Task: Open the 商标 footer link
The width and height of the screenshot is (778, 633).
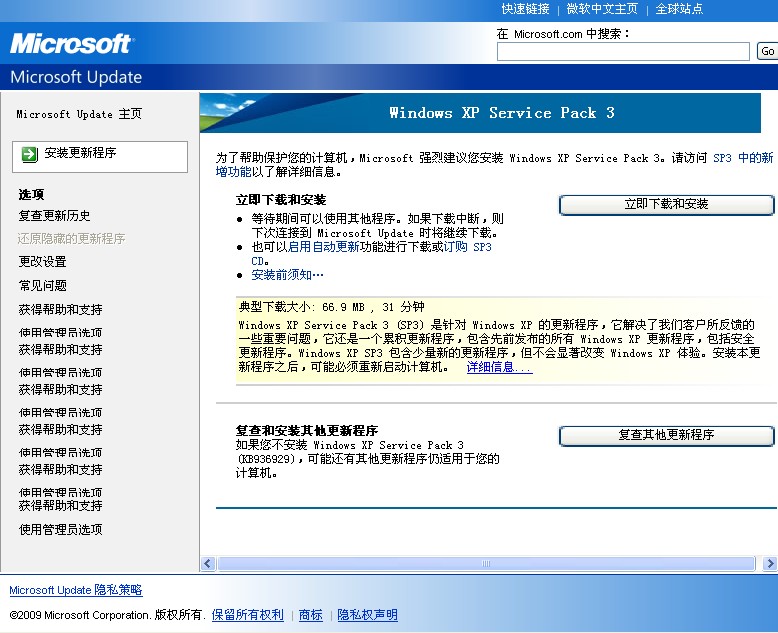Action: 311,615
